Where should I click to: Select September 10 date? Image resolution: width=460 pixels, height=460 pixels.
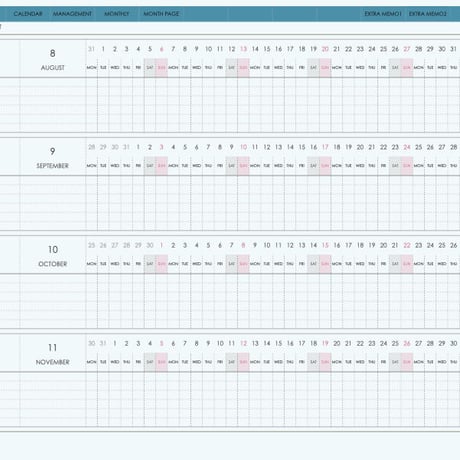[x=243, y=147]
